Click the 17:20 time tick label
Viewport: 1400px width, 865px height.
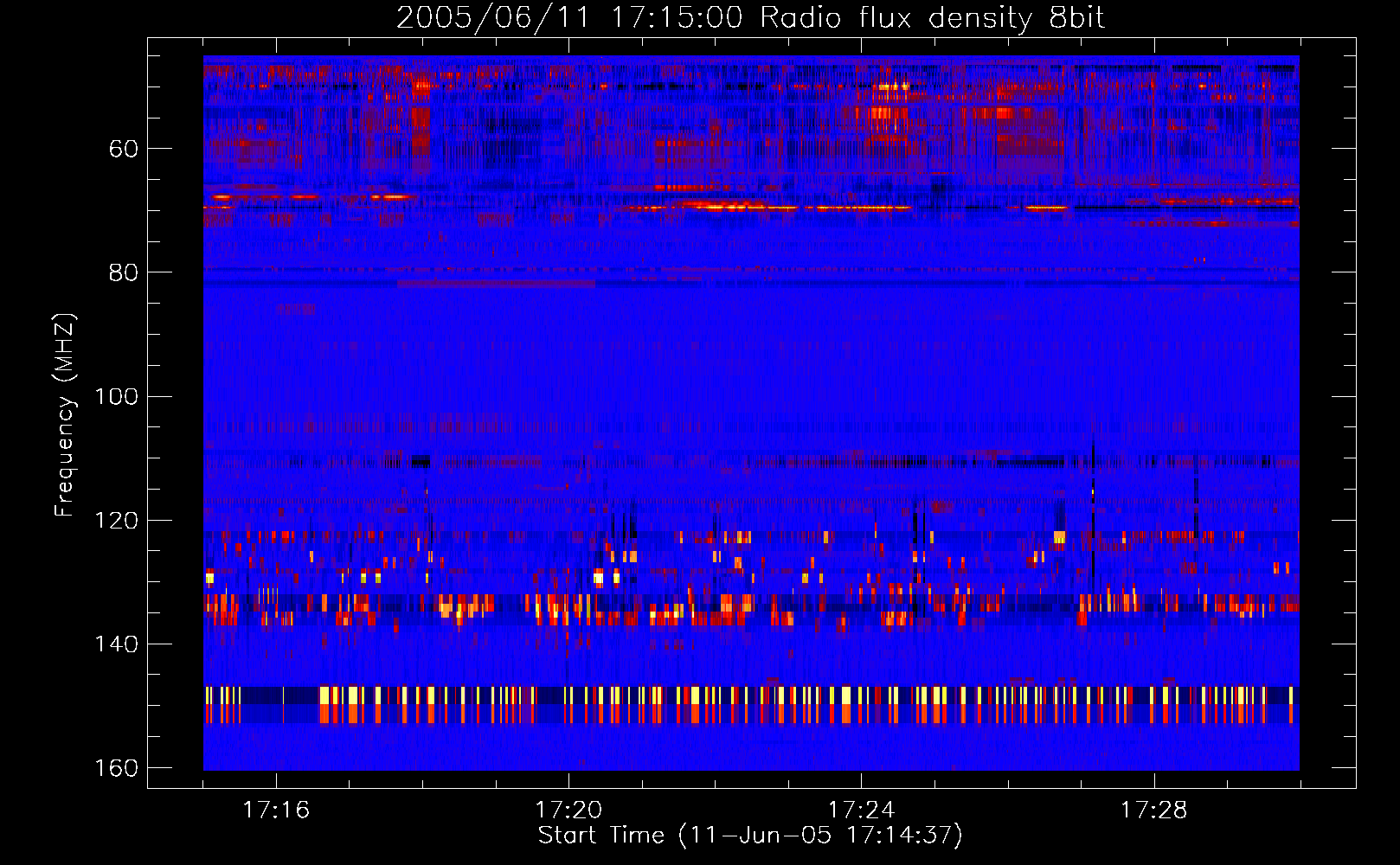[x=568, y=811]
